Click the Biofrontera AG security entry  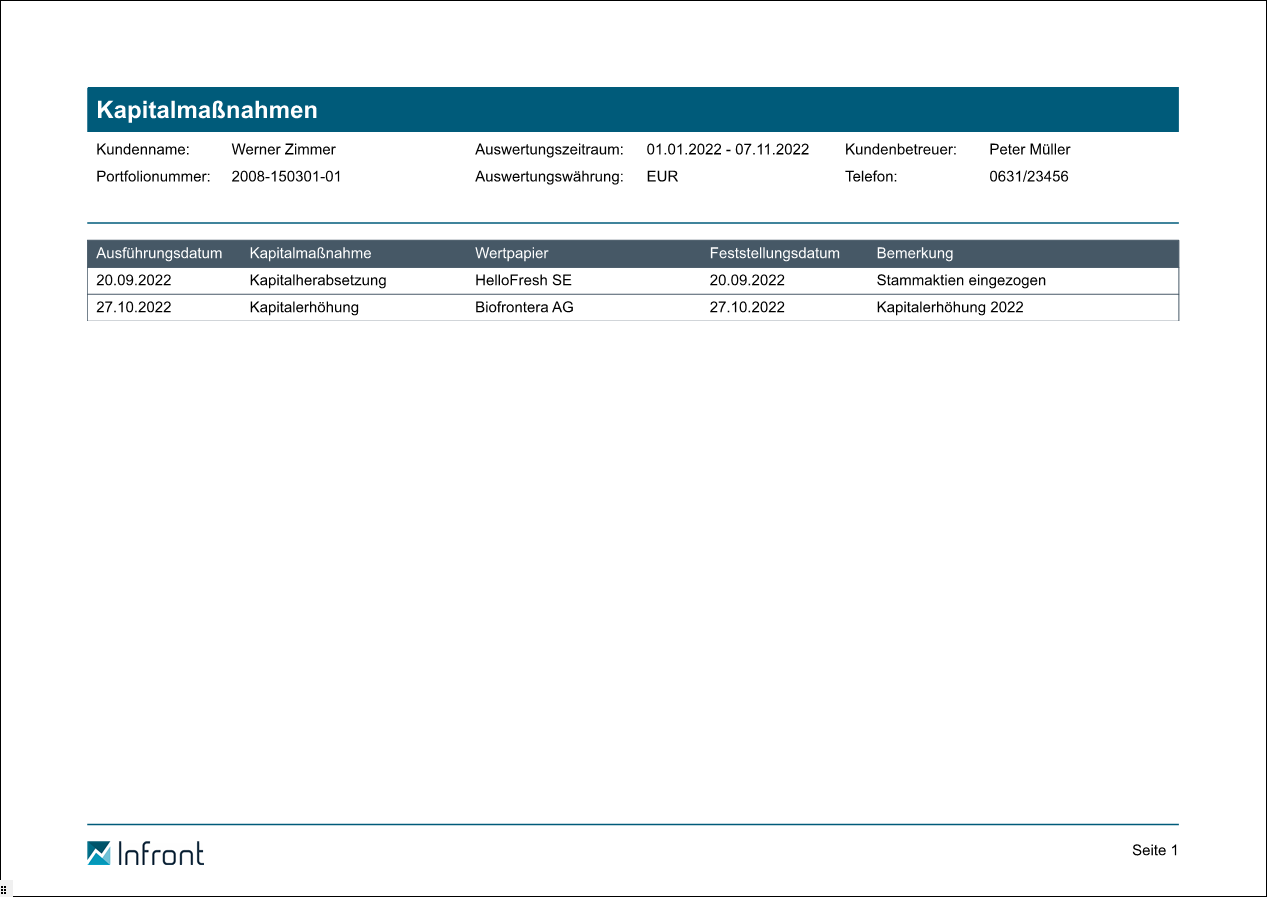click(x=524, y=307)
